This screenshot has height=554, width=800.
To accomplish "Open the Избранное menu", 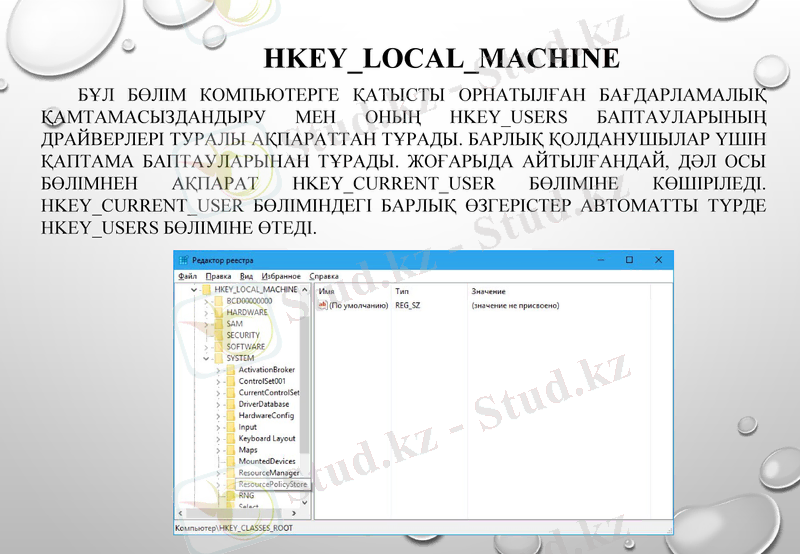I will tap(281, 276).
